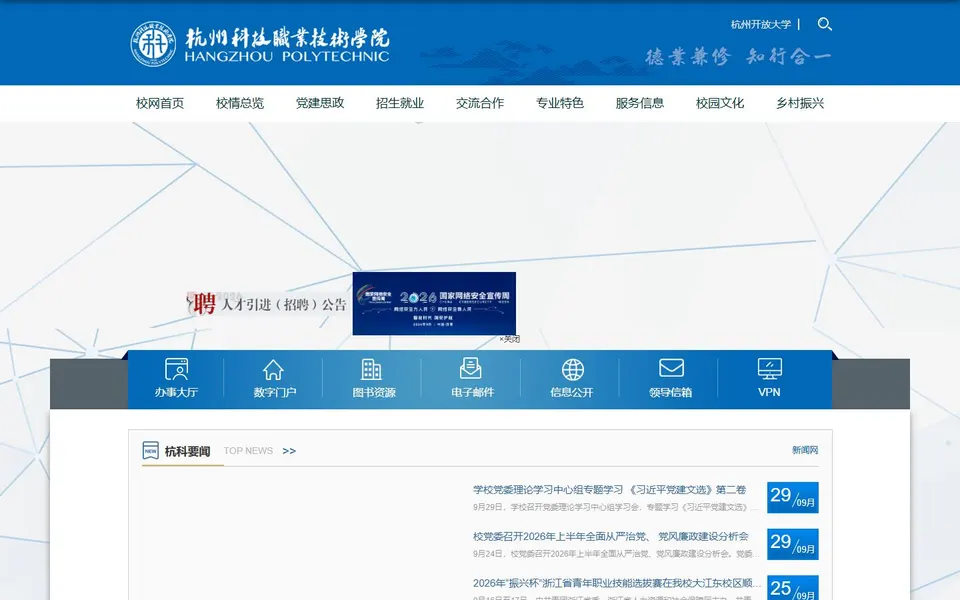960x600 pixels.
Task: Open the 校情总览 menu
Action: click(240, 103)
